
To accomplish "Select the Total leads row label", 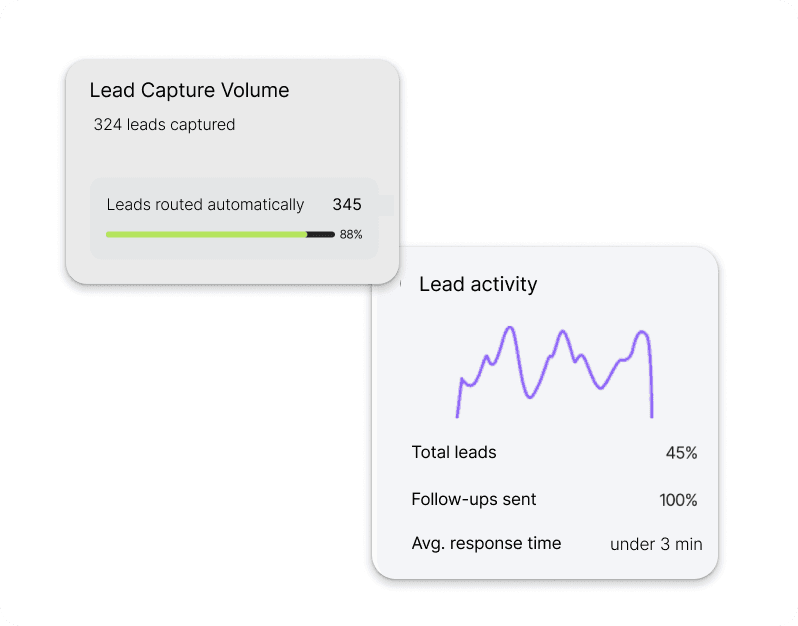I will [454, 452].
